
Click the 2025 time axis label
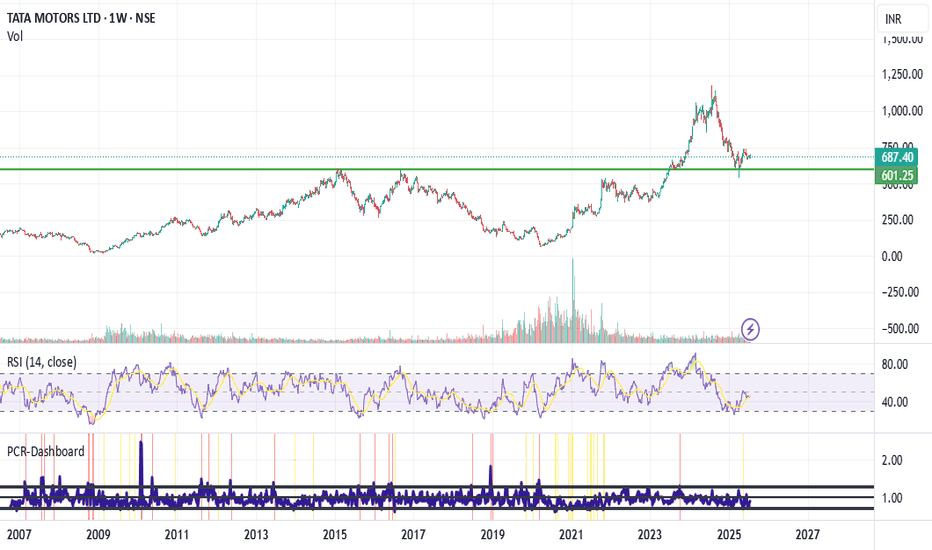pyautogui.click(x=729, y=535)
